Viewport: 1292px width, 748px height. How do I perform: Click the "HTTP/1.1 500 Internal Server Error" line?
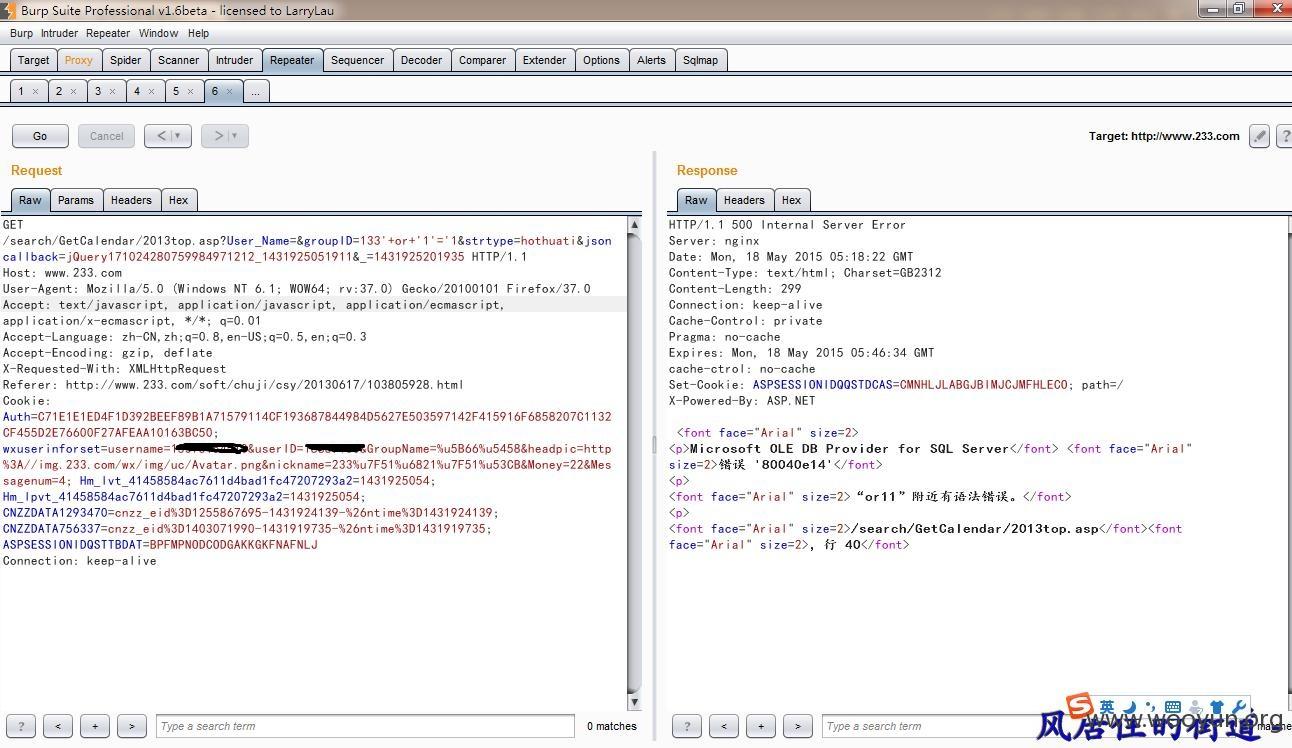click(787, 225)
